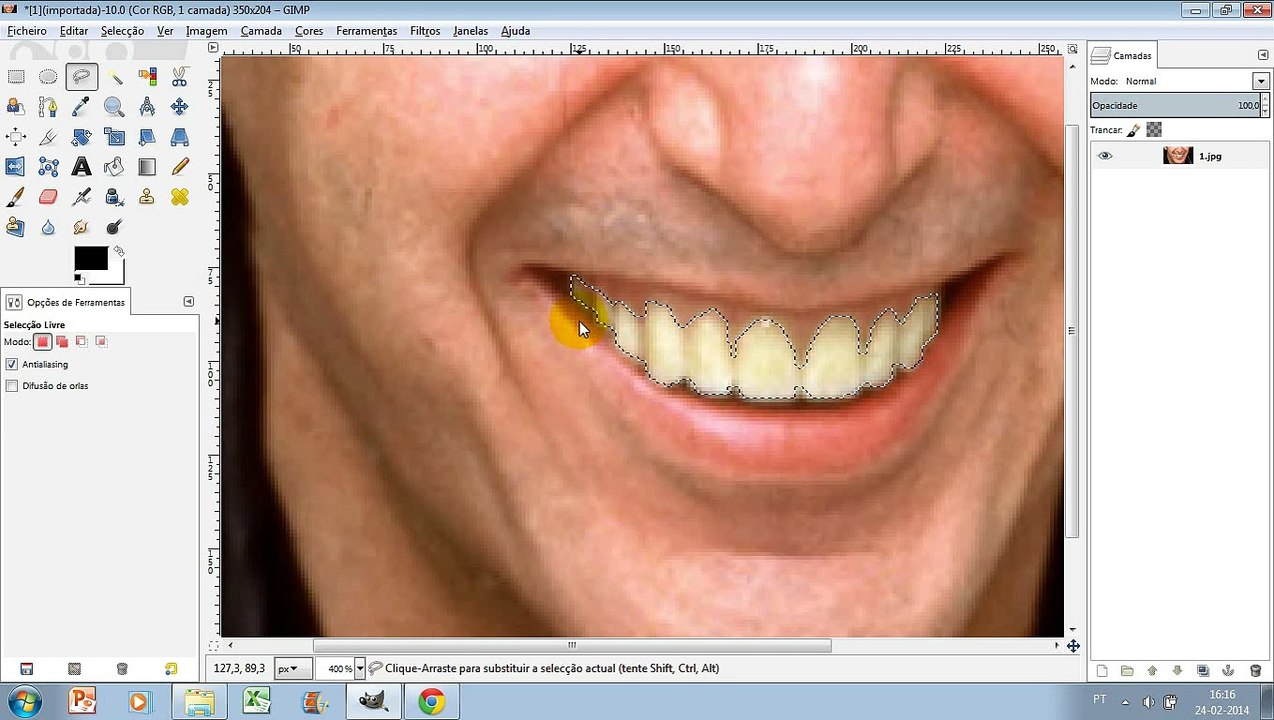
Task: Select the Blur/Sharpen droplet tool
Action: point(48,227)
